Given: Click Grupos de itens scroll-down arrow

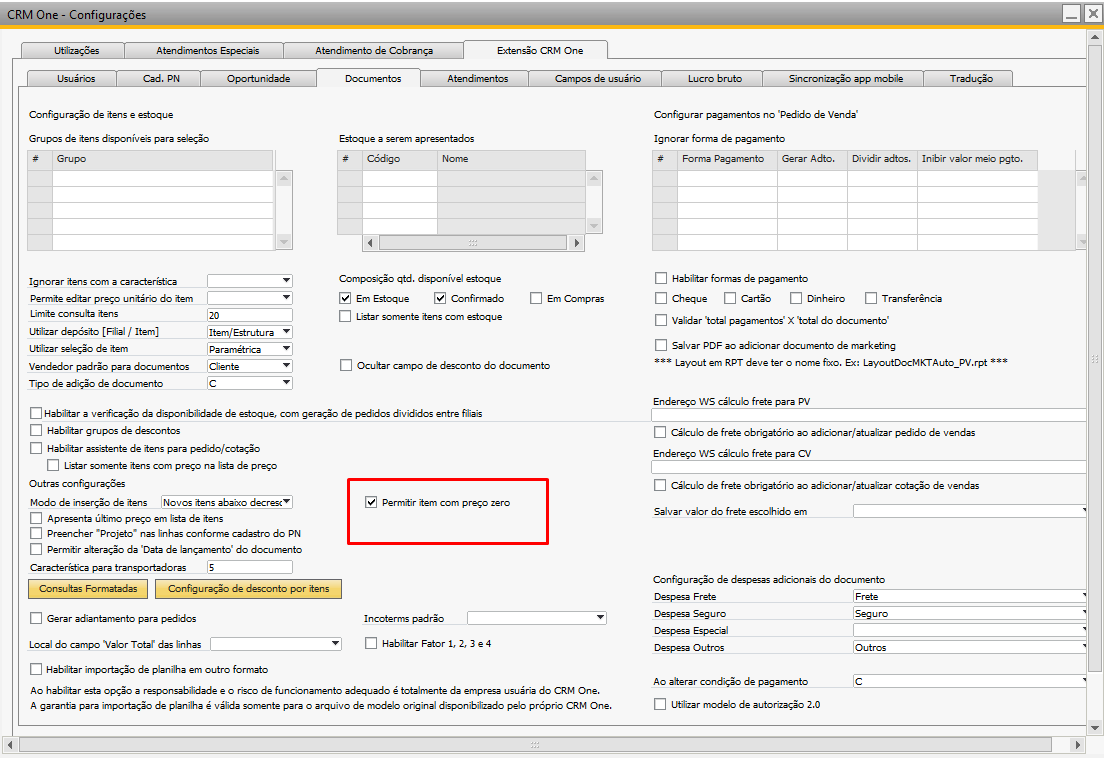Looking at the screenshot, I should pos(284,241).
